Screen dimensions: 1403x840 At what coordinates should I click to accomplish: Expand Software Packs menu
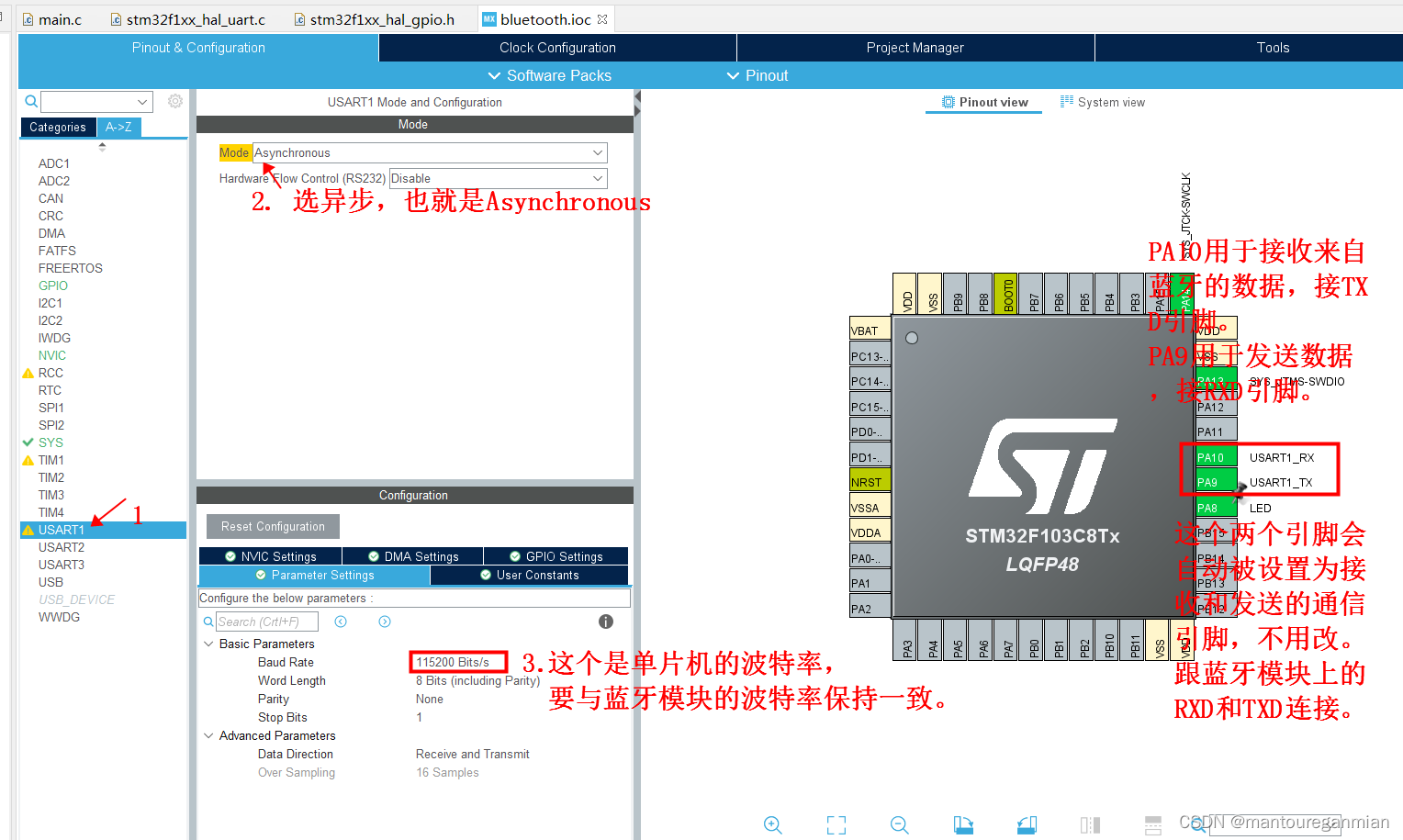pyautogui.click(x=549, y=75)
